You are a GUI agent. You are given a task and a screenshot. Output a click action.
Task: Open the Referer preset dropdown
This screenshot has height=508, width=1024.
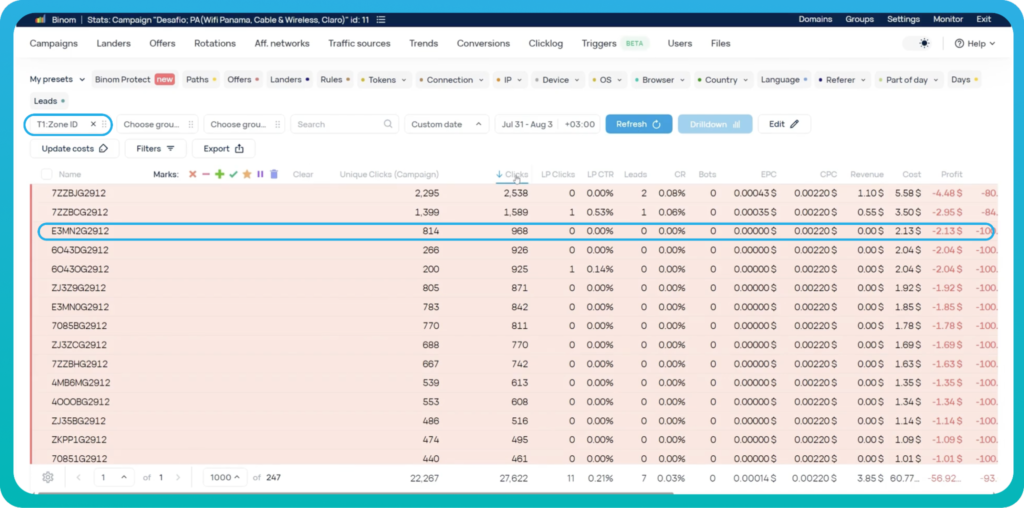(x=842, y=80)
